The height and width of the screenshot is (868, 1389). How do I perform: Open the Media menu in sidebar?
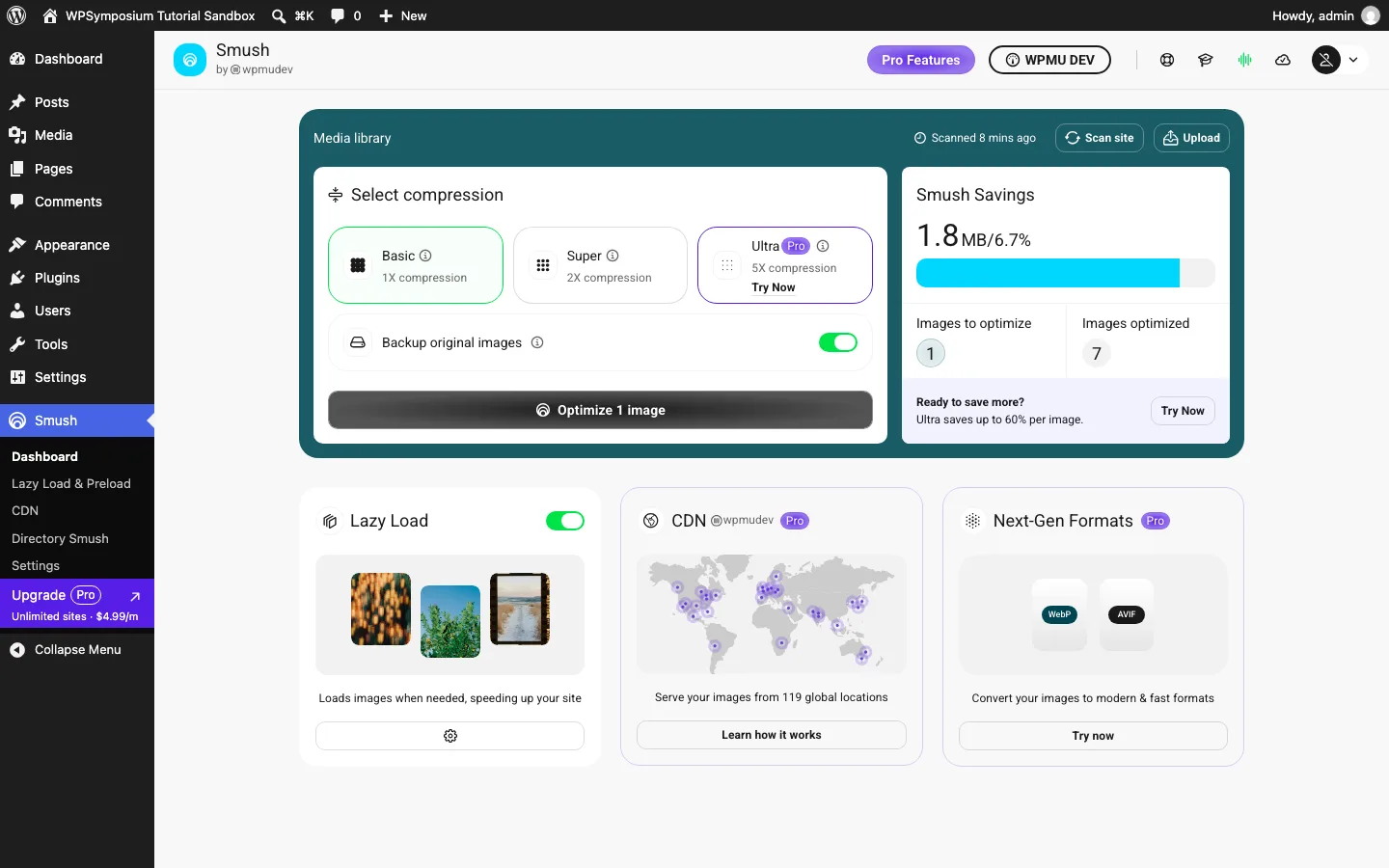(x=77, y=135)
